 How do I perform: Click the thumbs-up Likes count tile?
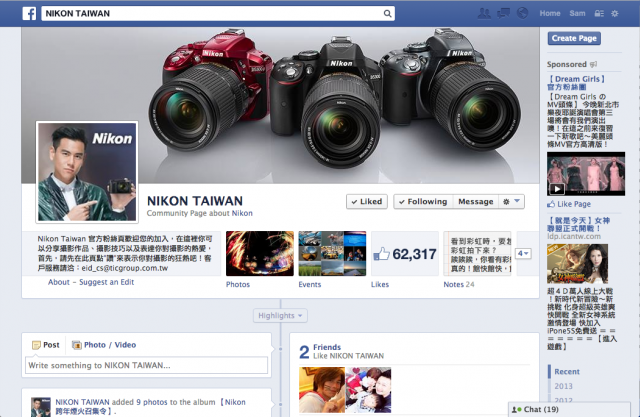405,254
